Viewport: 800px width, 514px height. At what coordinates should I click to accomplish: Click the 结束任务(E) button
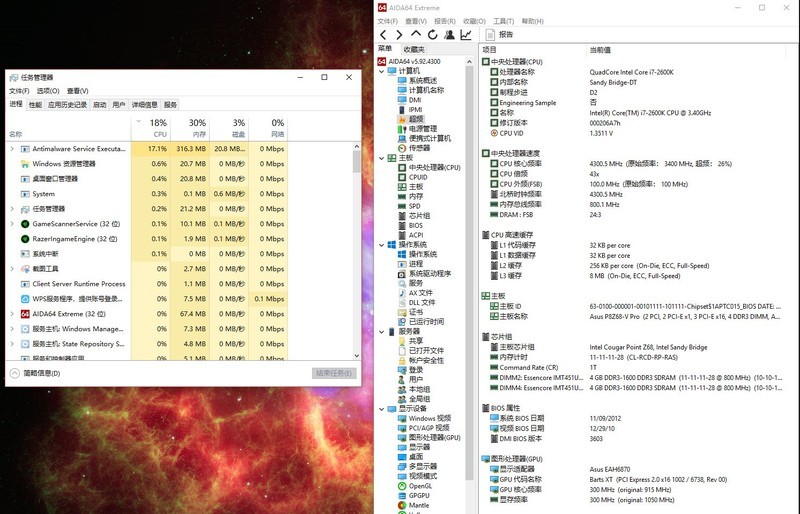334,373
